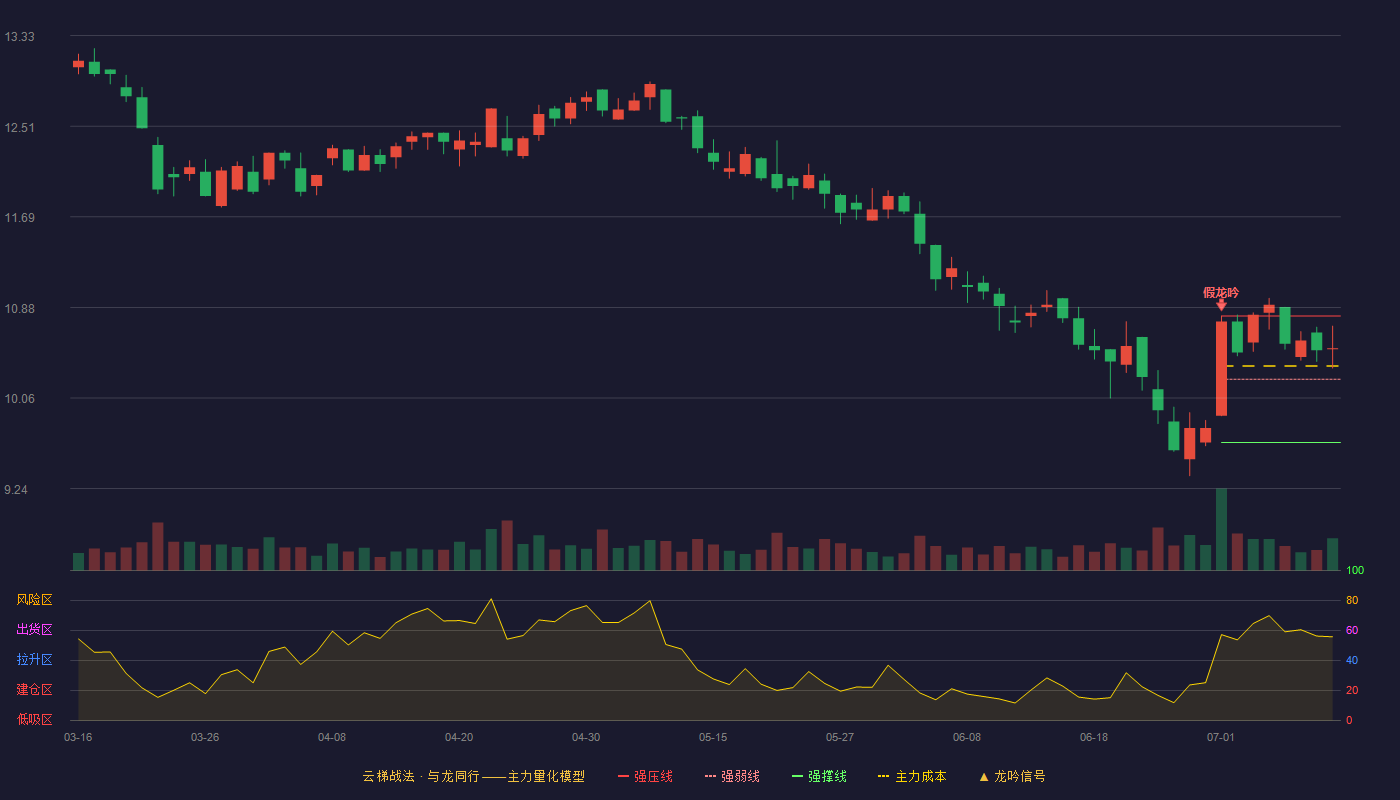
Task: Click the tallest volume bar near 07-01
Action: [1221, 529]
